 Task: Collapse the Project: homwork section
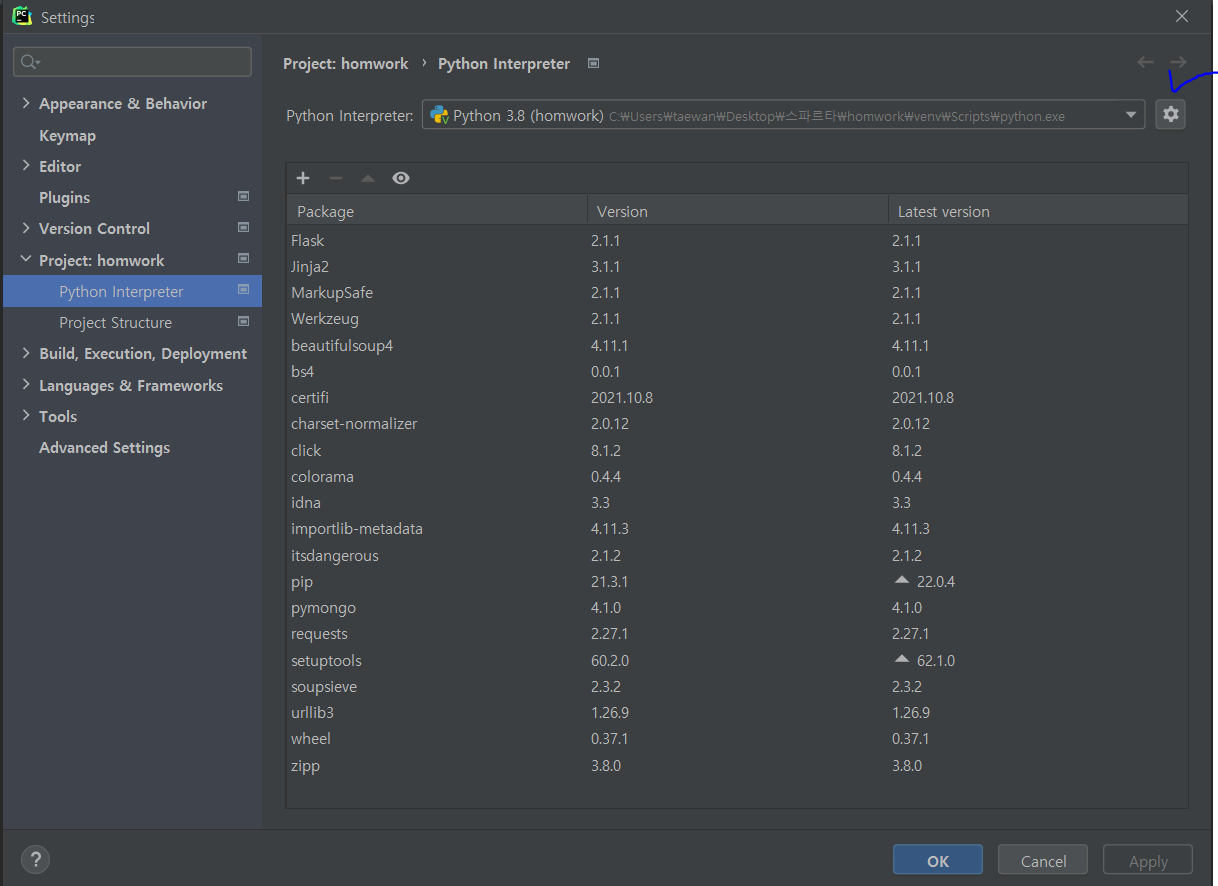click(x=26, y=259)
